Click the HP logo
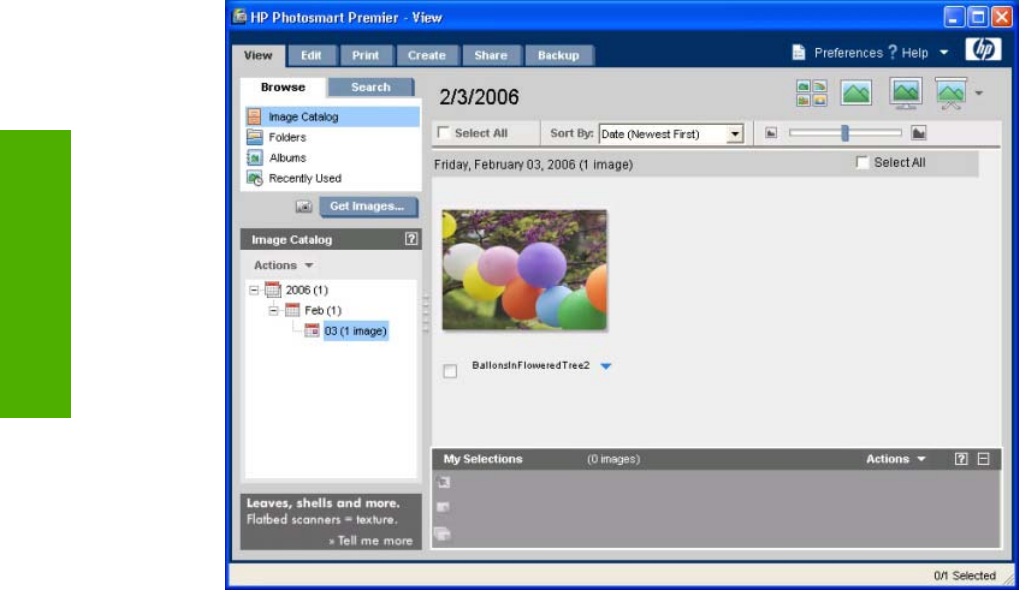1019x590 pixels. coord(983,49)
